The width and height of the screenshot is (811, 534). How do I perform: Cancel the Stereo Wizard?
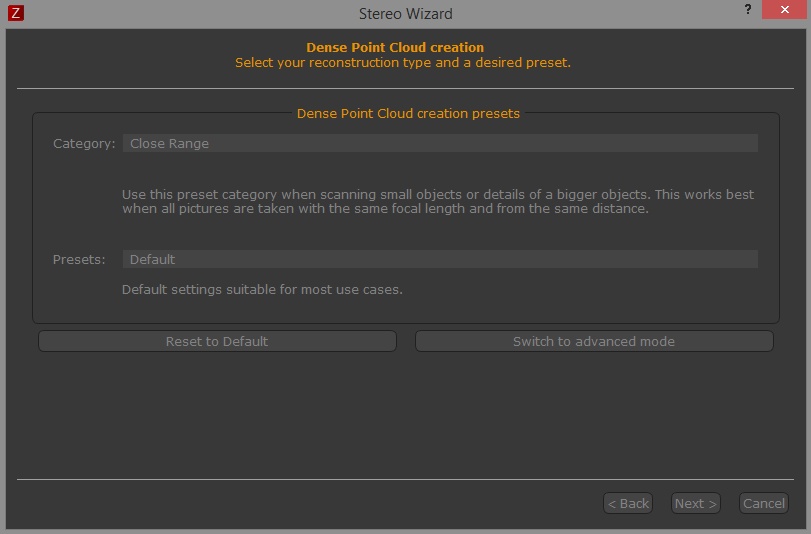pyautogui.click(x=764, y=503)
